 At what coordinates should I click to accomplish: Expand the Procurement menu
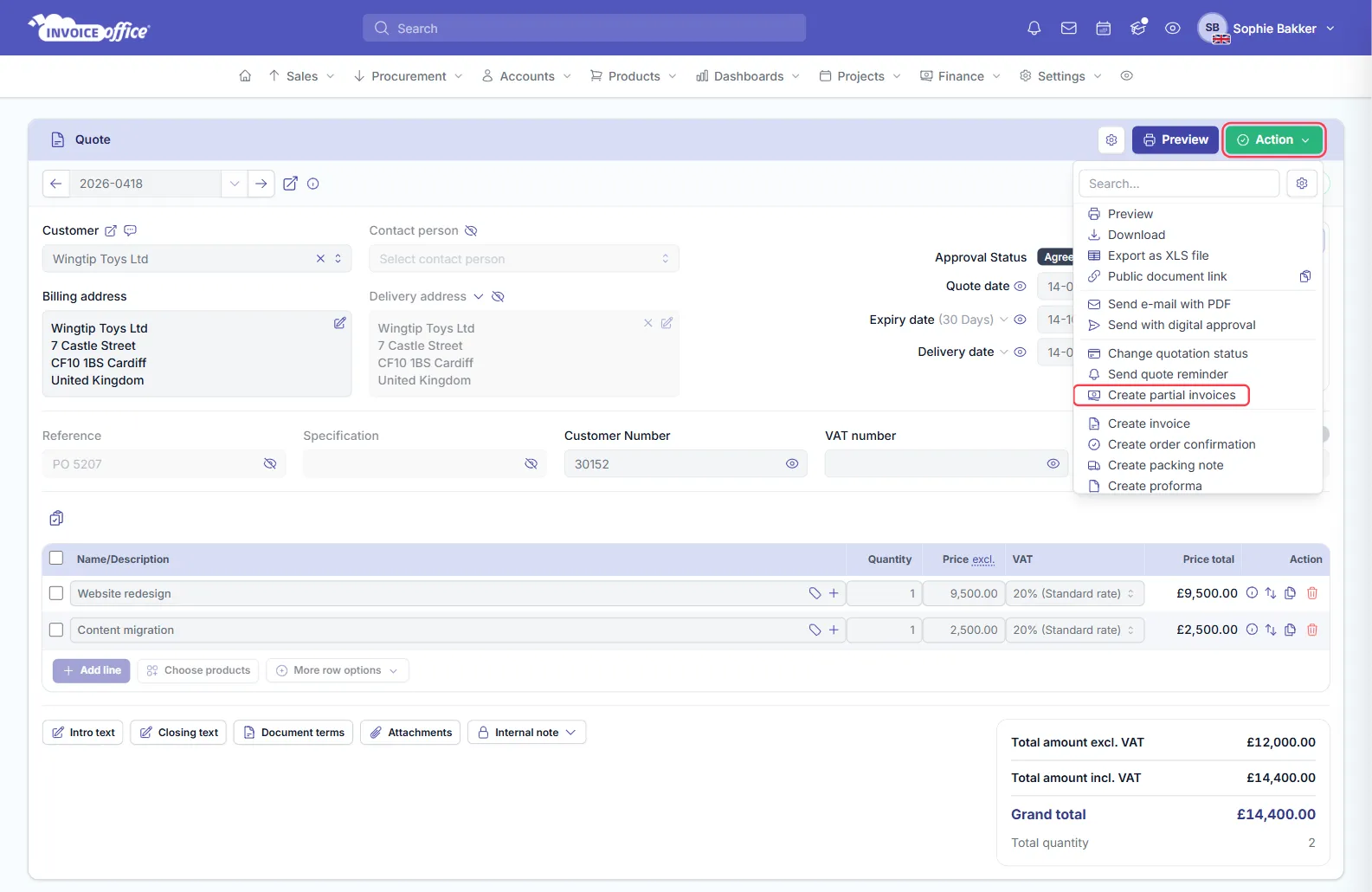(408, 76)
